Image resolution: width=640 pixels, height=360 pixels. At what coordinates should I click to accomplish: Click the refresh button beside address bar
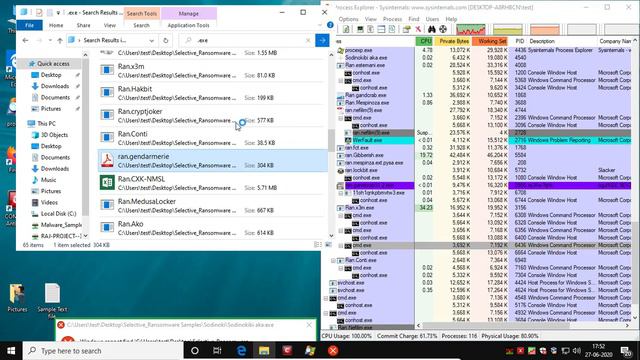click(x=165, y=40)
